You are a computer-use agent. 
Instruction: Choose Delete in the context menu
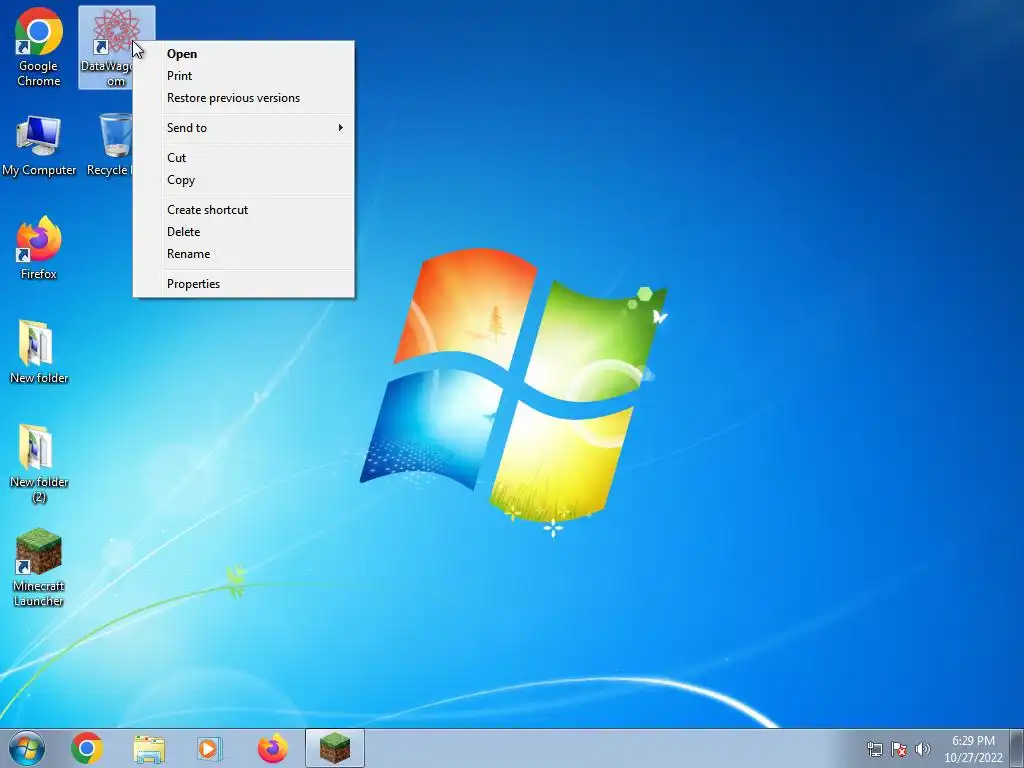244,232
